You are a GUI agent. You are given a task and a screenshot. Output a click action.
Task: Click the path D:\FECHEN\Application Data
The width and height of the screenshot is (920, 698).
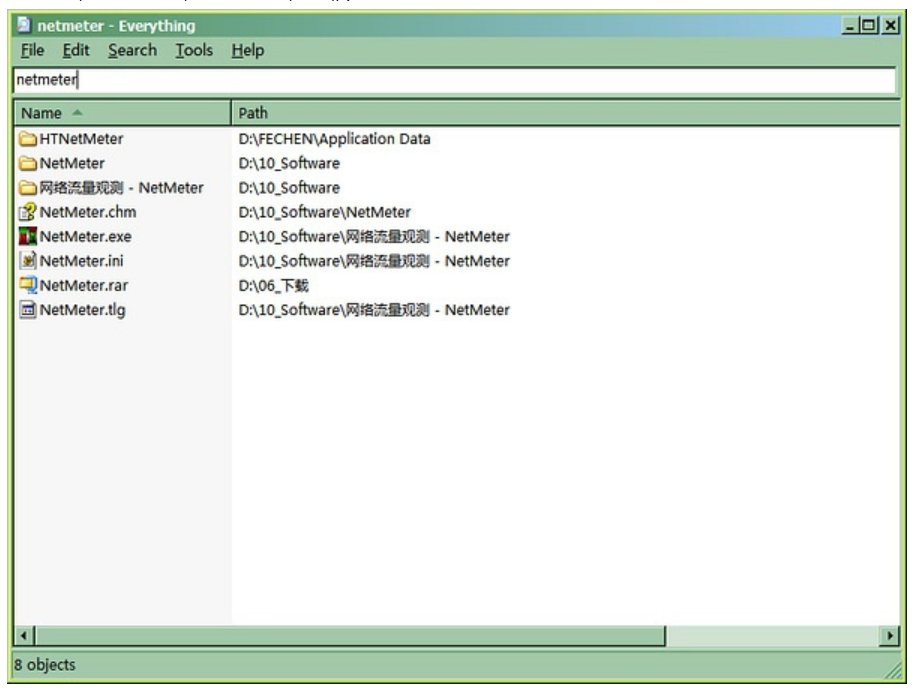click(x=334, y=139)
